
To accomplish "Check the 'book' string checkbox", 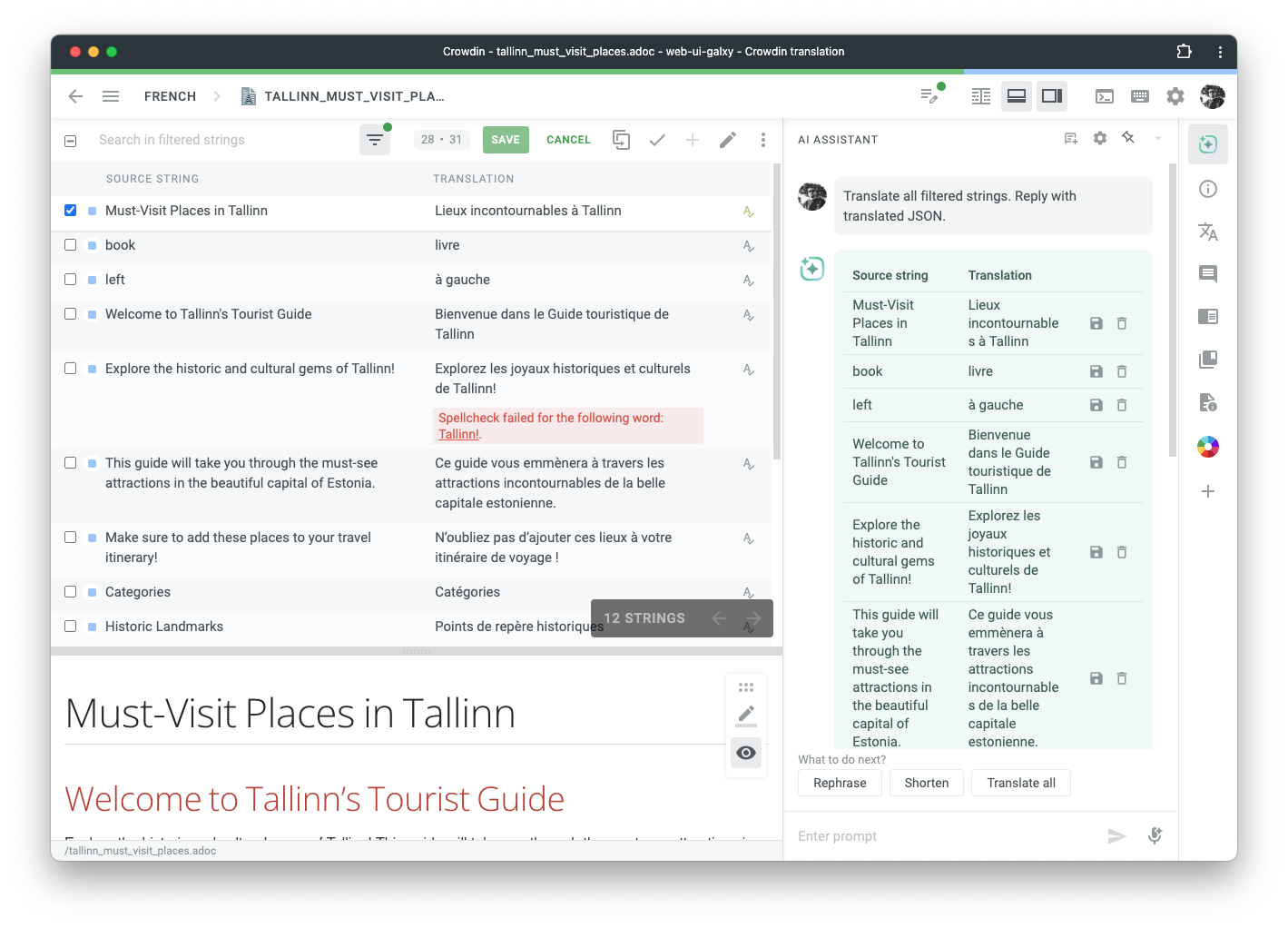I will point(70,245).
